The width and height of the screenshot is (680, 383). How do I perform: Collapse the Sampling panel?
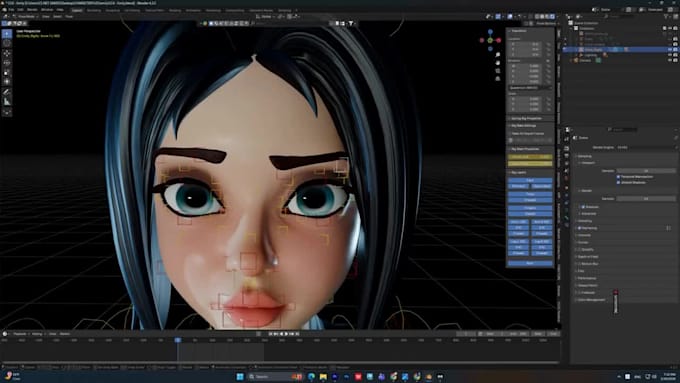(x=585, y=156)
